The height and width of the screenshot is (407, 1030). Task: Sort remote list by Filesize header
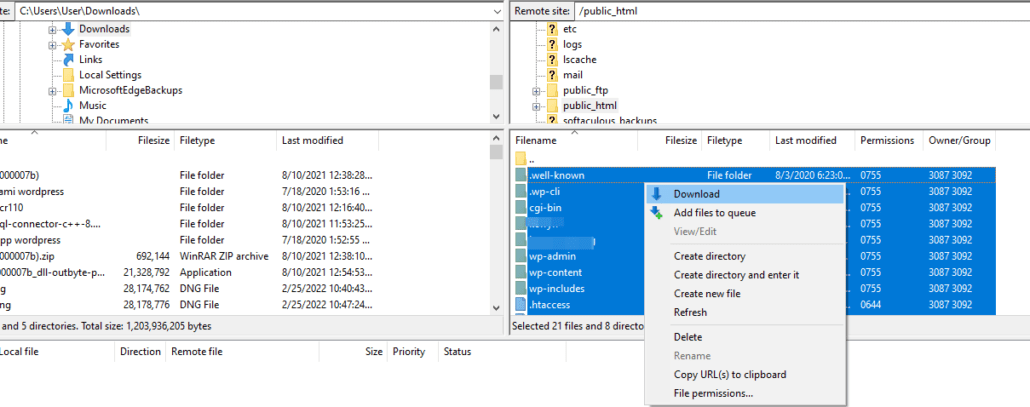point(670,140)
